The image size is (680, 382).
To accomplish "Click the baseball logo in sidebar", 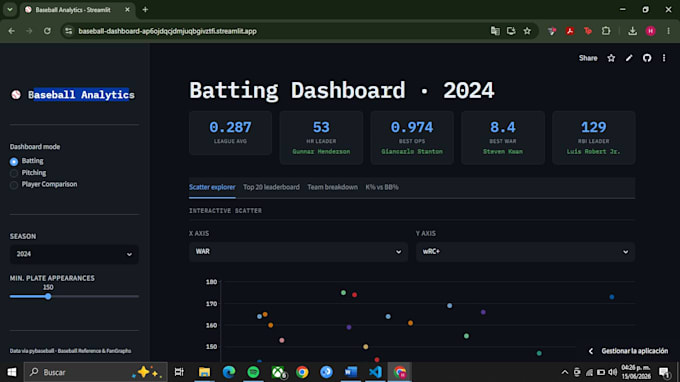I will (x=16, y=95).
